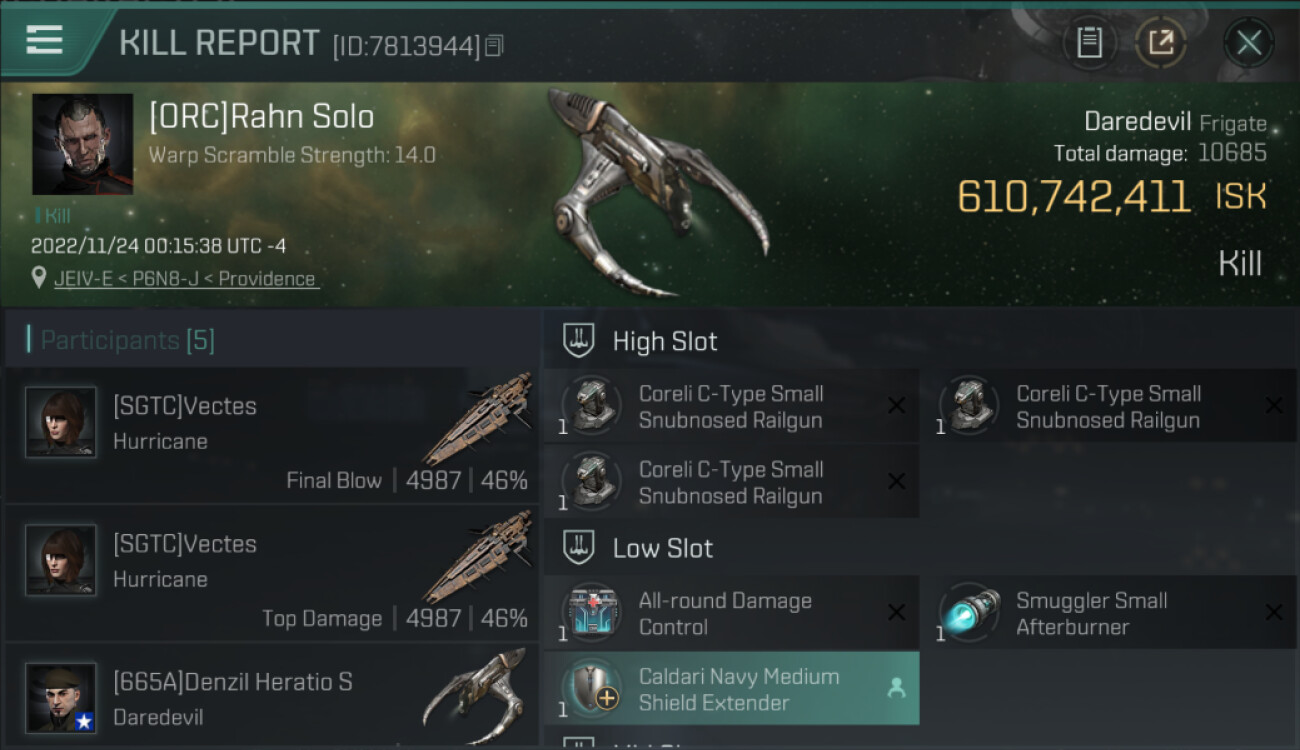This screenshot has width=1300, height=750.
Task: Click the person icon on Shield Extender row
Action: 896,688
